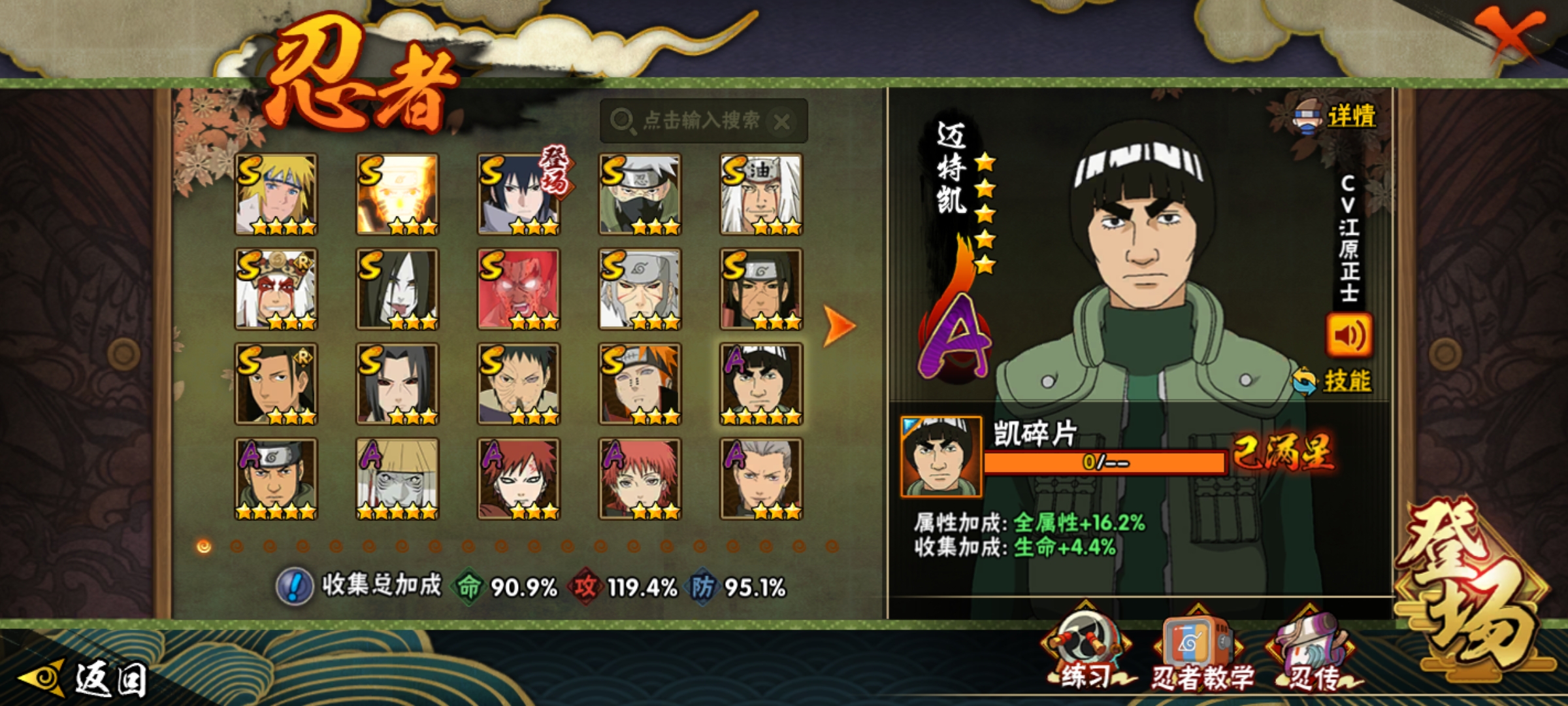Switch view via 技能 toggle
This screenshot has width=1568, height=706.
tap(1333, 380)
